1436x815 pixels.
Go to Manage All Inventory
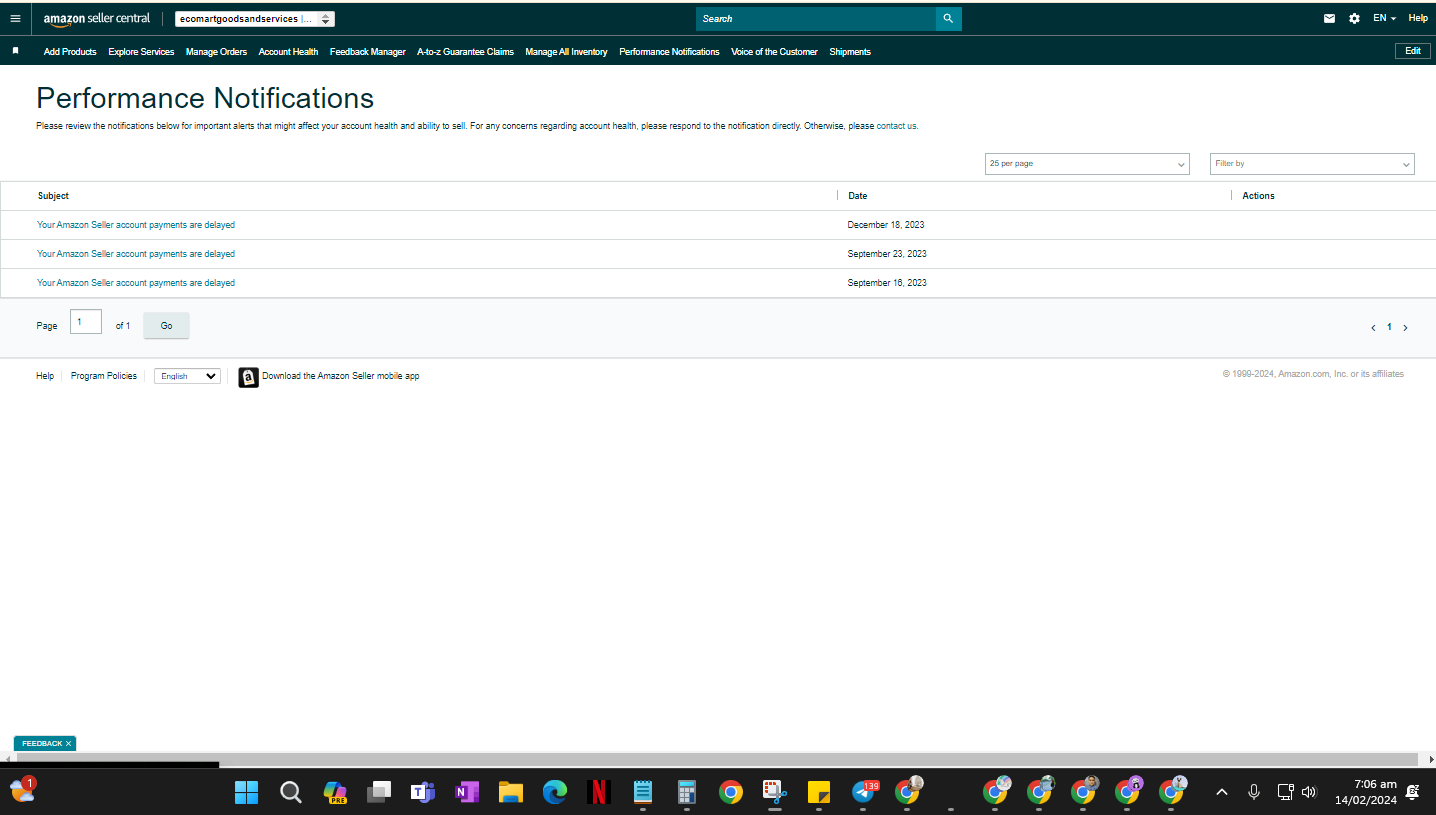pos(566,52)
